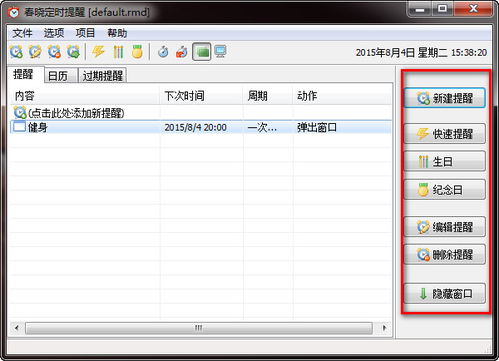
Task: Check the checkbox beside 健身 reminder
Action: [x=19, y=127]
